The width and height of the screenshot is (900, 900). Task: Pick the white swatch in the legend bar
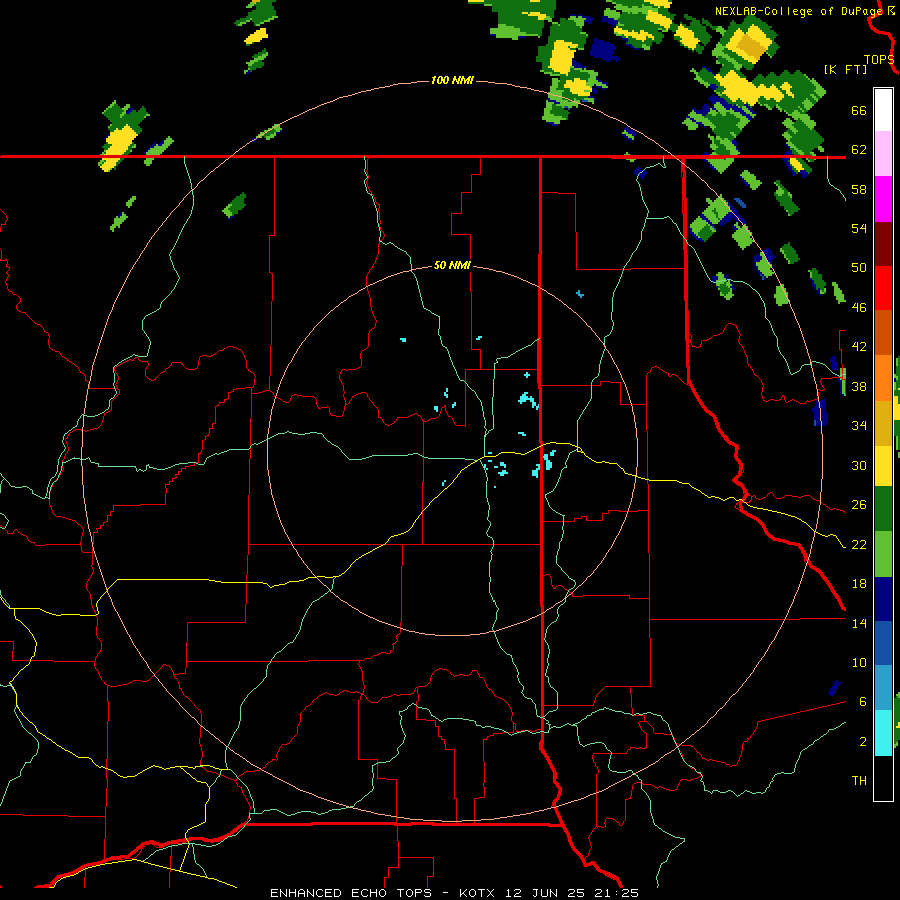883,110
